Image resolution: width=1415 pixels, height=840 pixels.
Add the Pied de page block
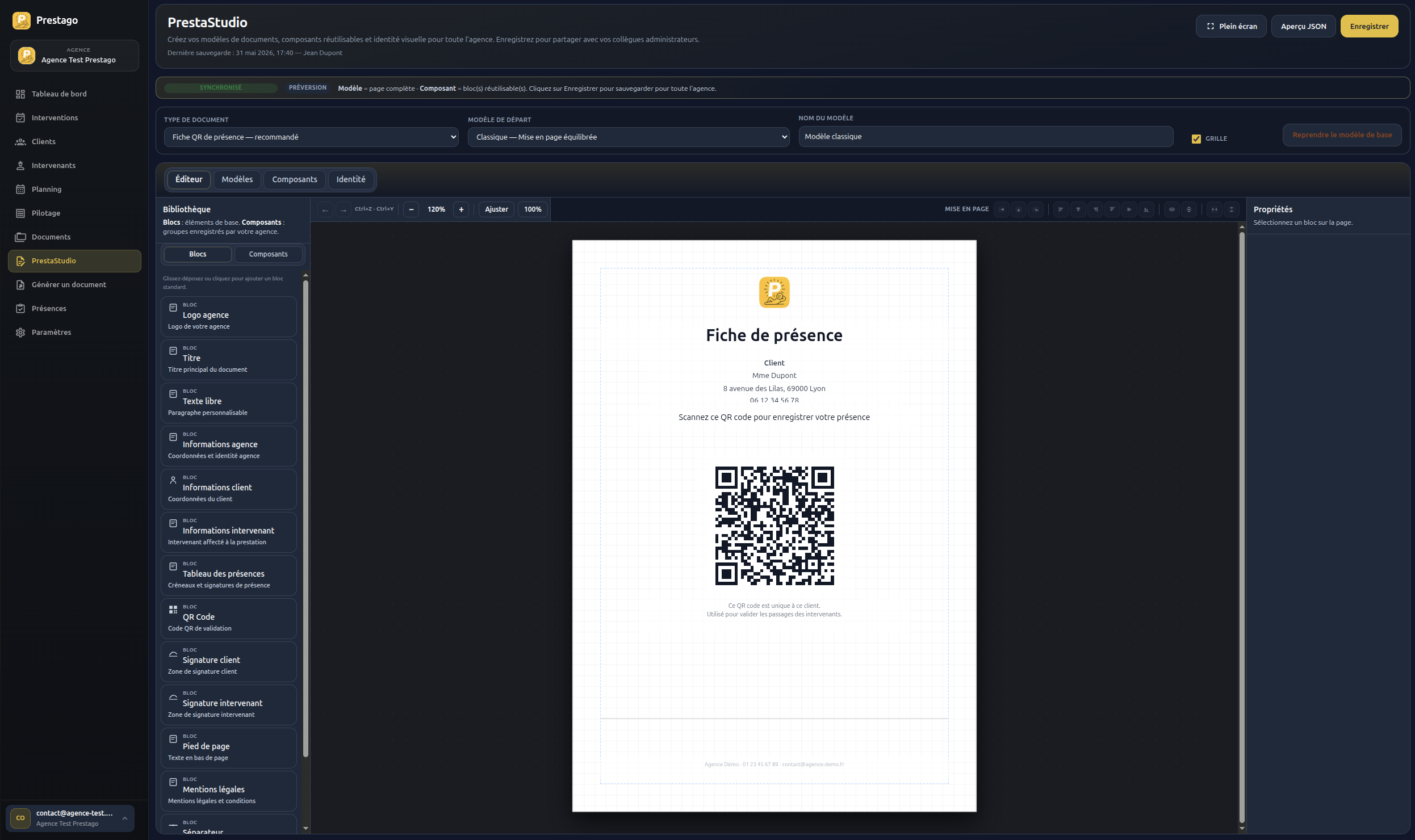click(x=229, y=748)
